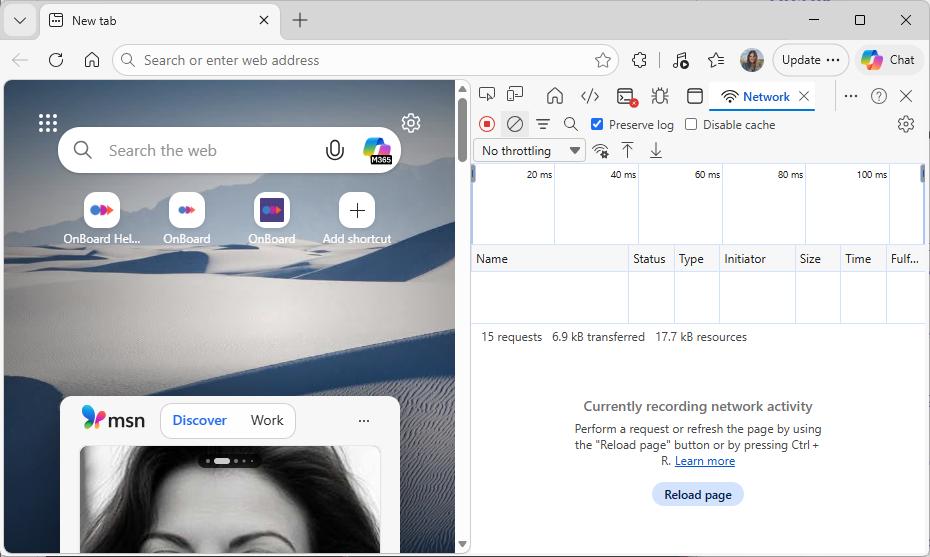Screen dimensions: 930x557
Task: Click the Reload page button
Action: pyautogui.click(x=698, y=495)
